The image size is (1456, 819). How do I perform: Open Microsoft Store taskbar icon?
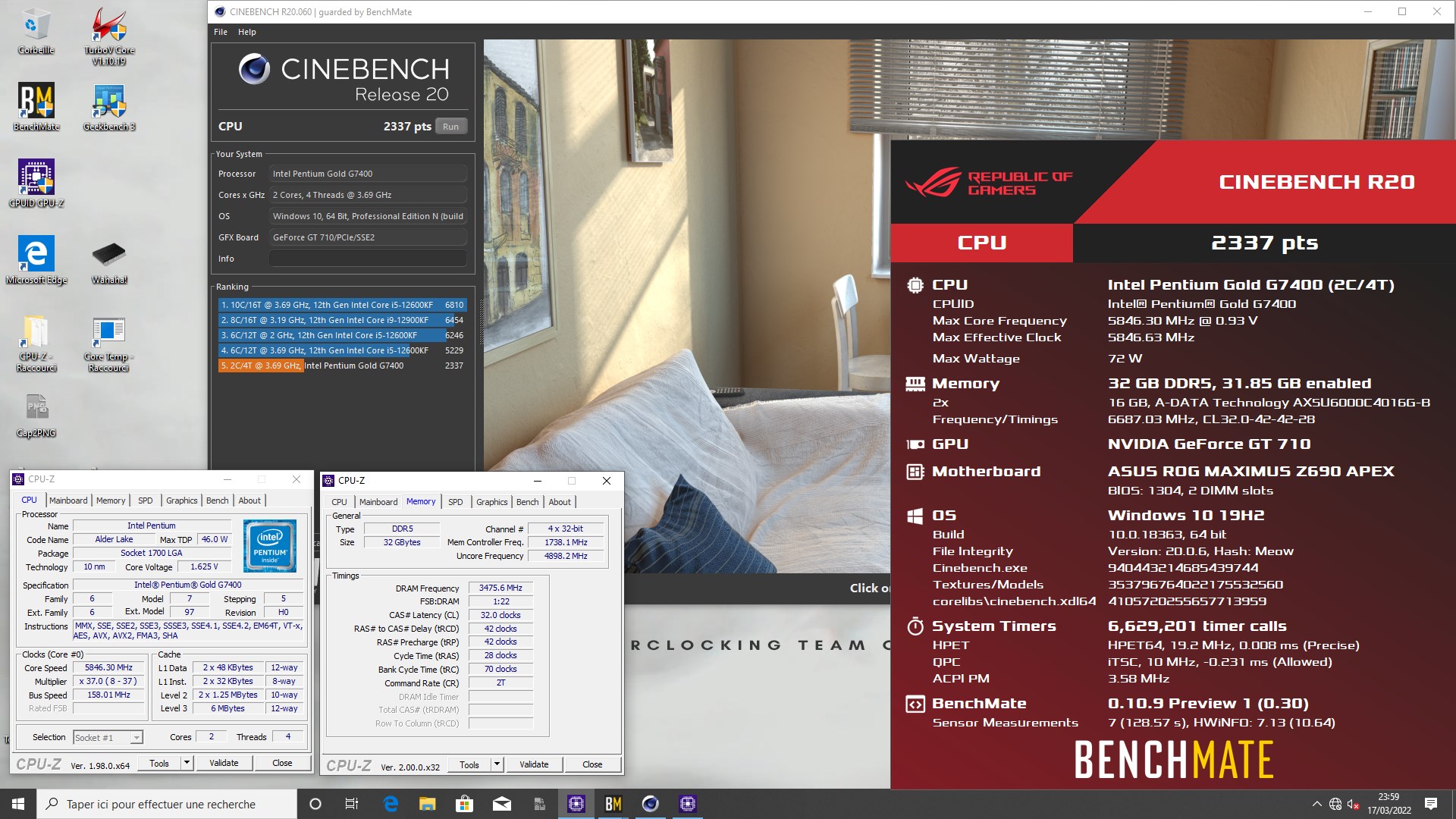pyautogui.click(x=464, y=804)
